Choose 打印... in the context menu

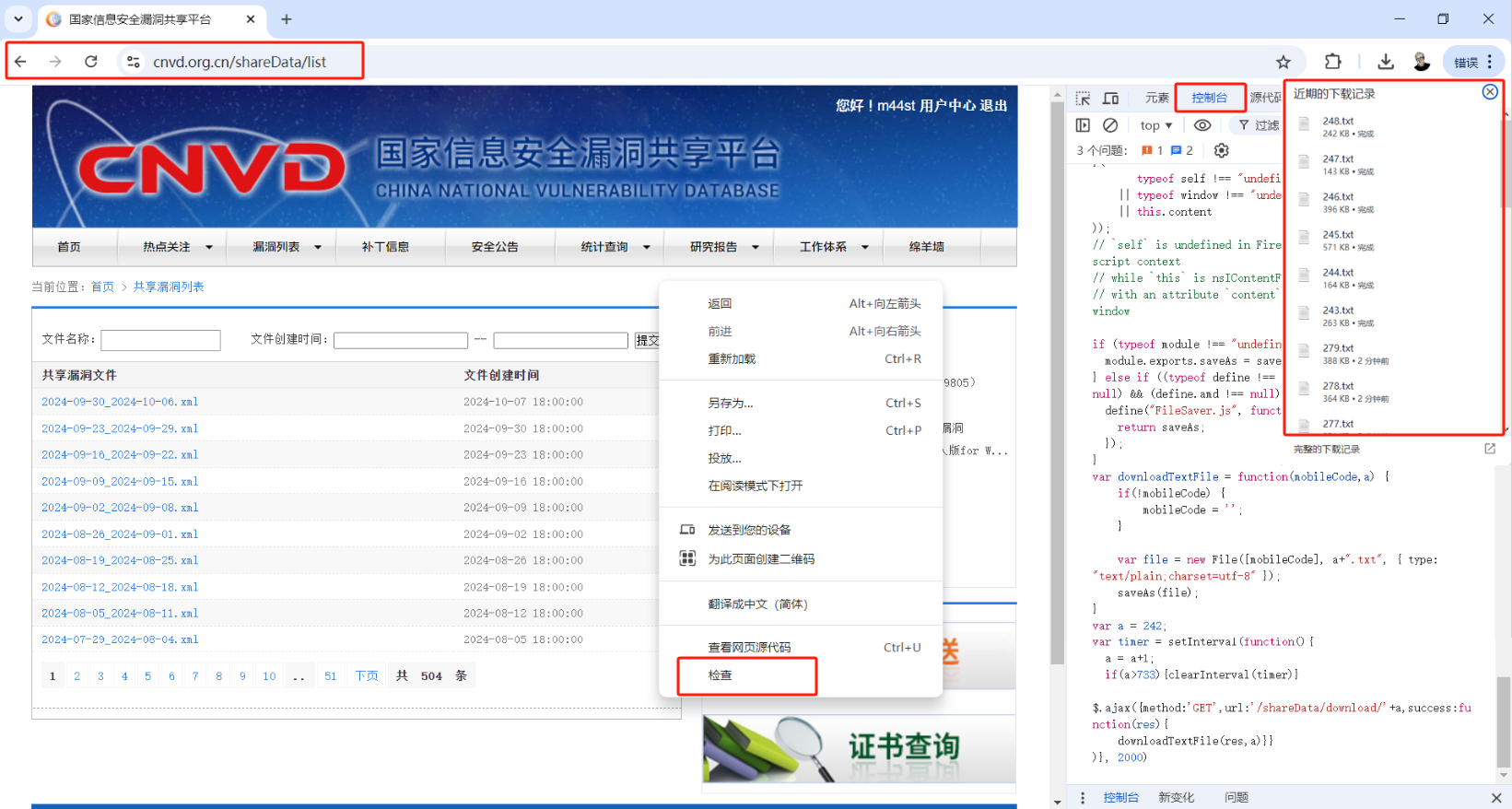point(801,430)
